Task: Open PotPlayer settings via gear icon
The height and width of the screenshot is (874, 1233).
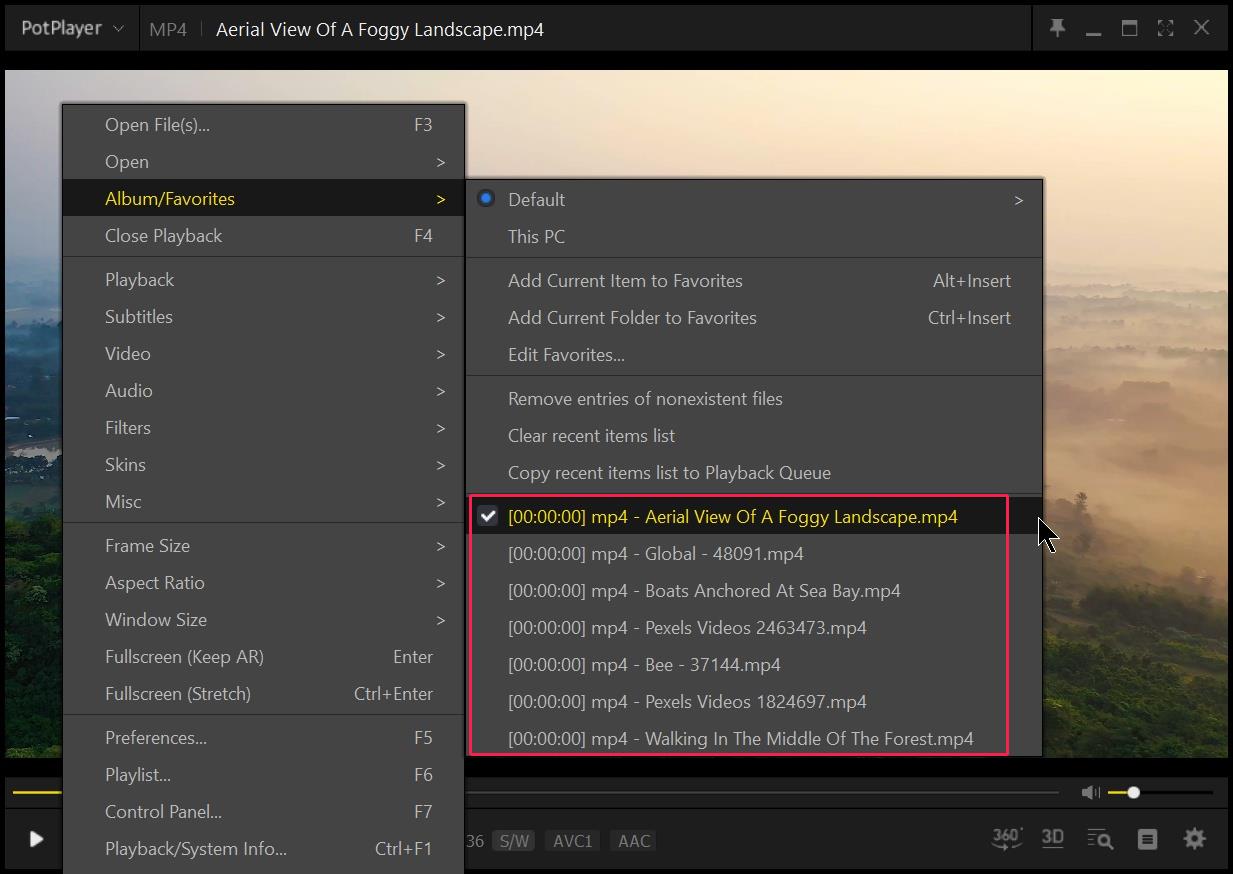Action: 1194,840
